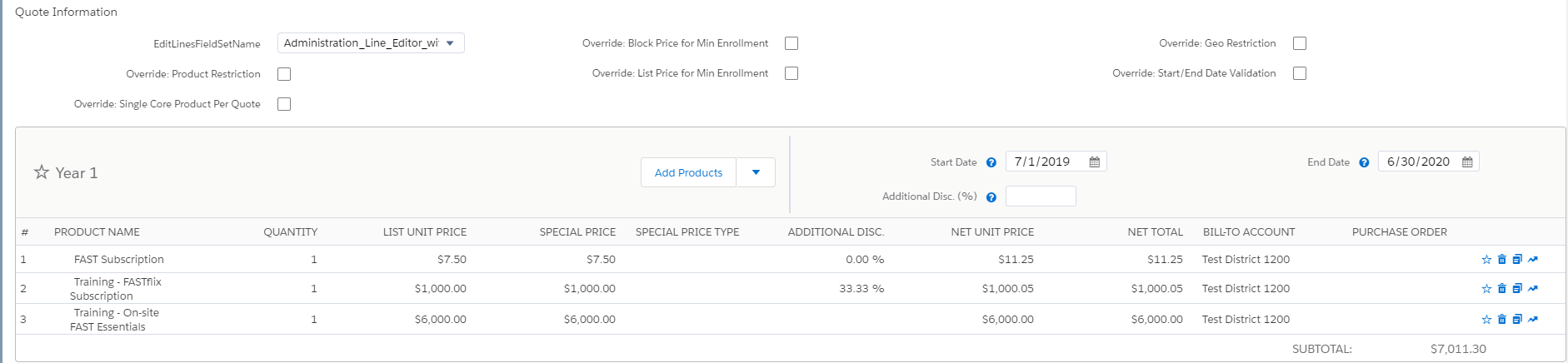Click the Net Total column header
The image size is (1568, 363).
(x=1155, y=232)
